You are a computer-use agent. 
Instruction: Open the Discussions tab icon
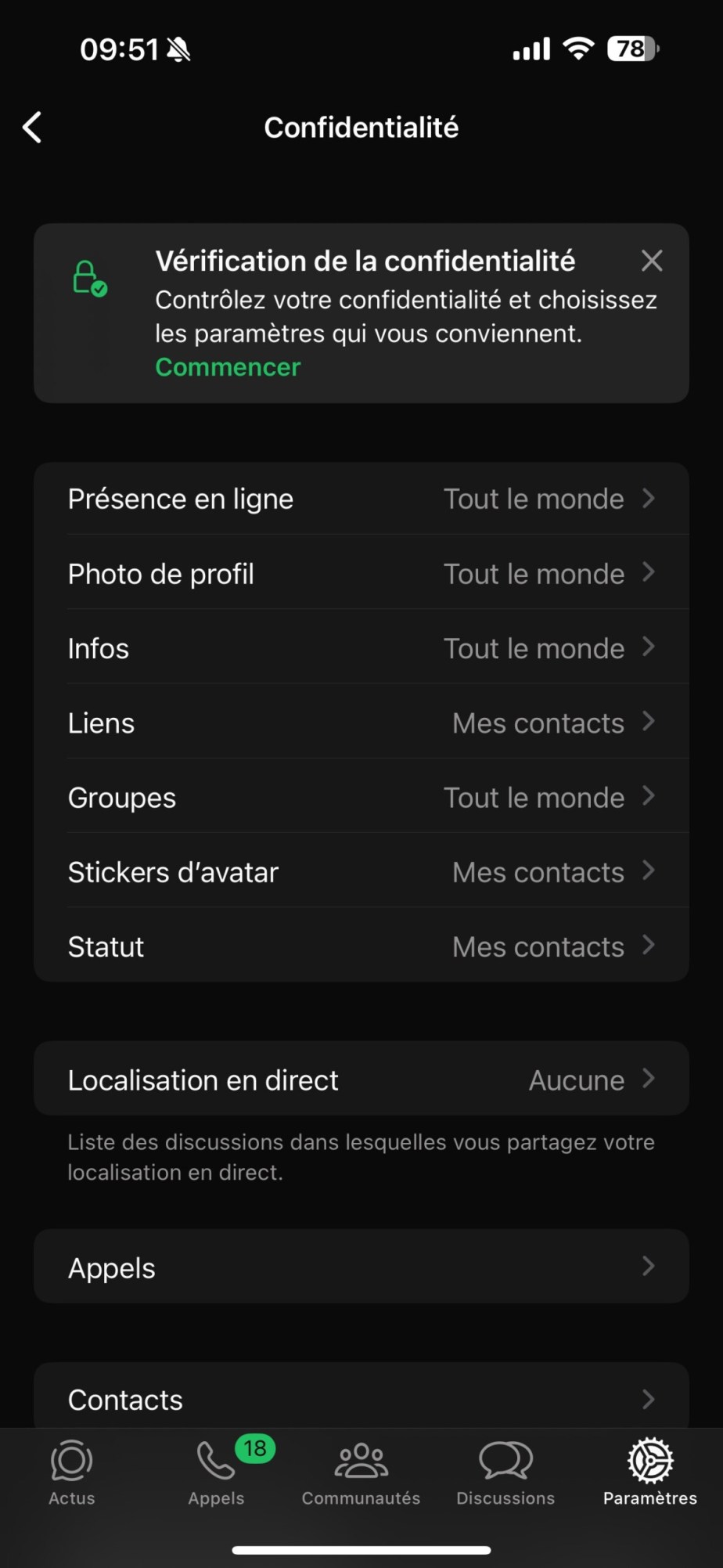(505, 1461)
